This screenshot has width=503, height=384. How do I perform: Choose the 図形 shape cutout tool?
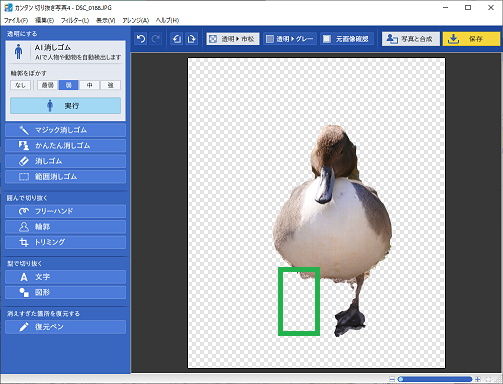66,292
